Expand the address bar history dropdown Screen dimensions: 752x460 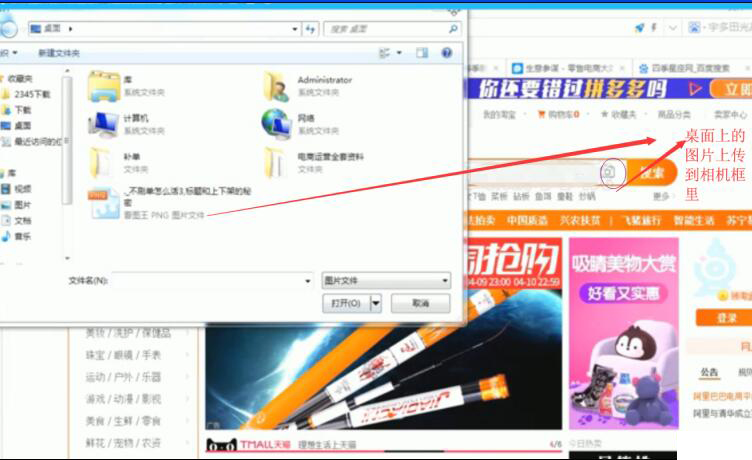click(x=294, y=29)
